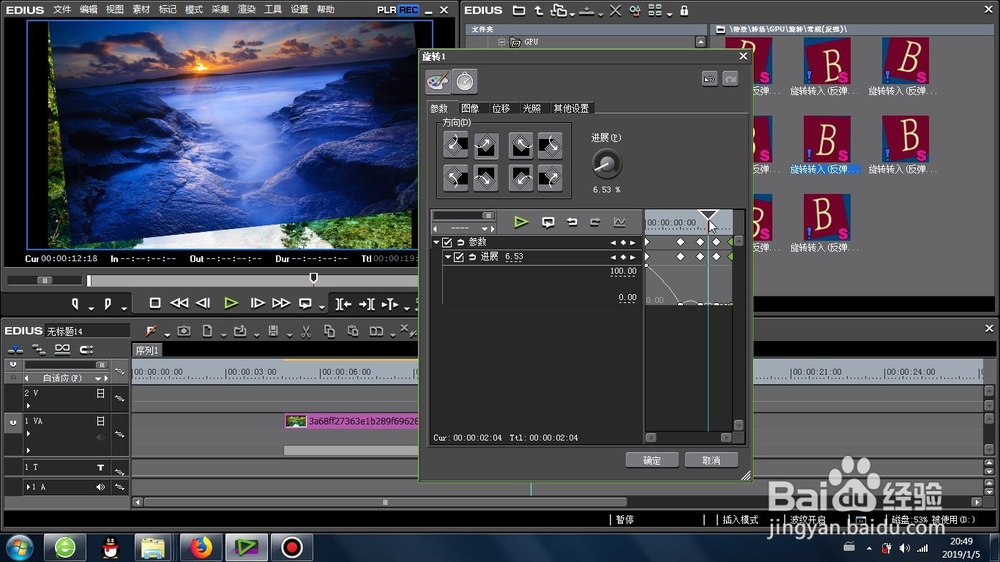Click the 确定 button
The image size is (1000, 562).
652,460
